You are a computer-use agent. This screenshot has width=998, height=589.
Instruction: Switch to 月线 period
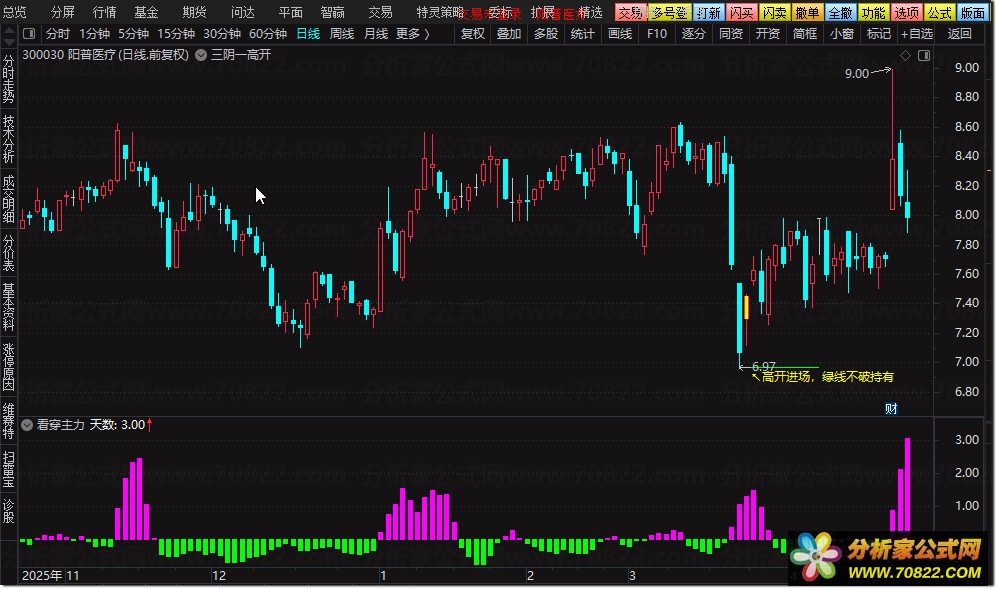pyautogui.click(x=376, y=33)
